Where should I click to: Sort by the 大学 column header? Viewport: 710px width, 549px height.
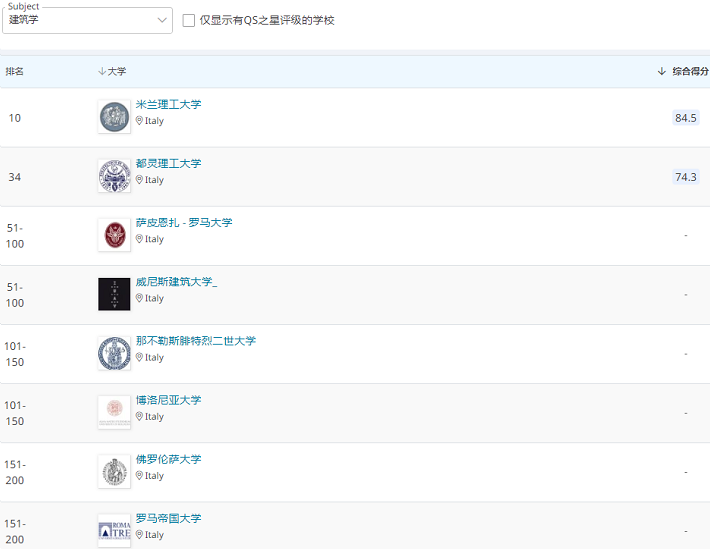112,72
